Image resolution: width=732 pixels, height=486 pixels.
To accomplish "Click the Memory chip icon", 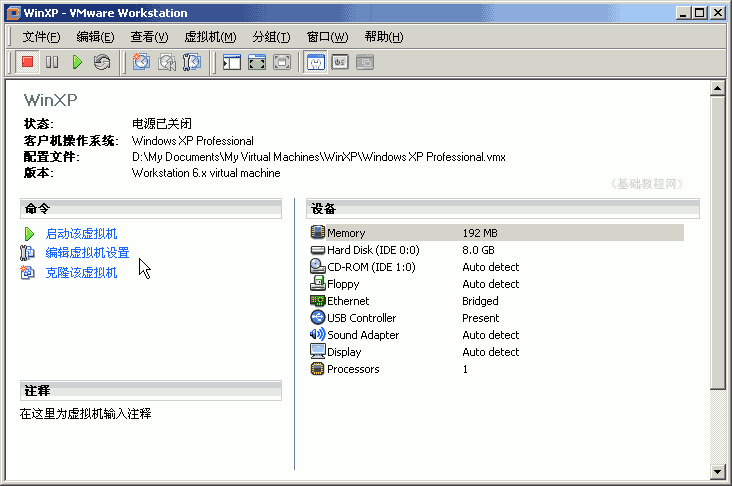I will (x=317, y=232).
